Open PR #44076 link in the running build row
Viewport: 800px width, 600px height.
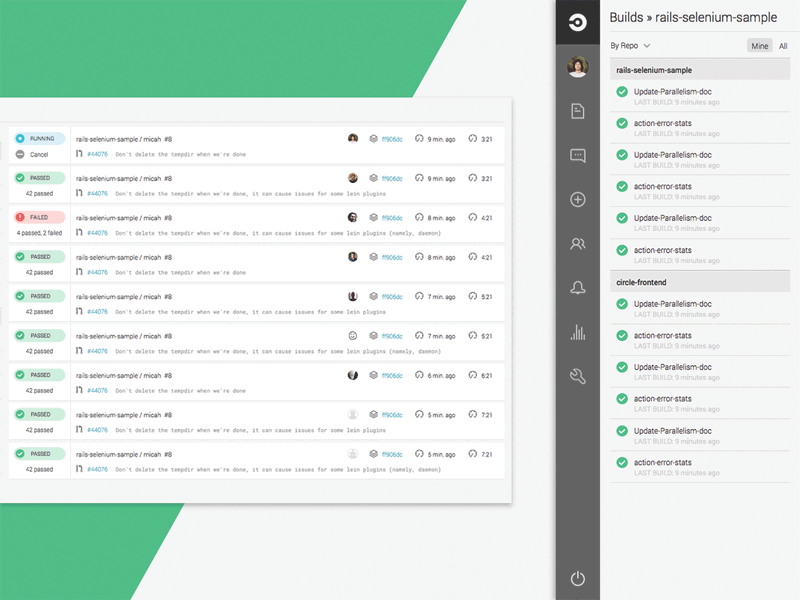97,154
